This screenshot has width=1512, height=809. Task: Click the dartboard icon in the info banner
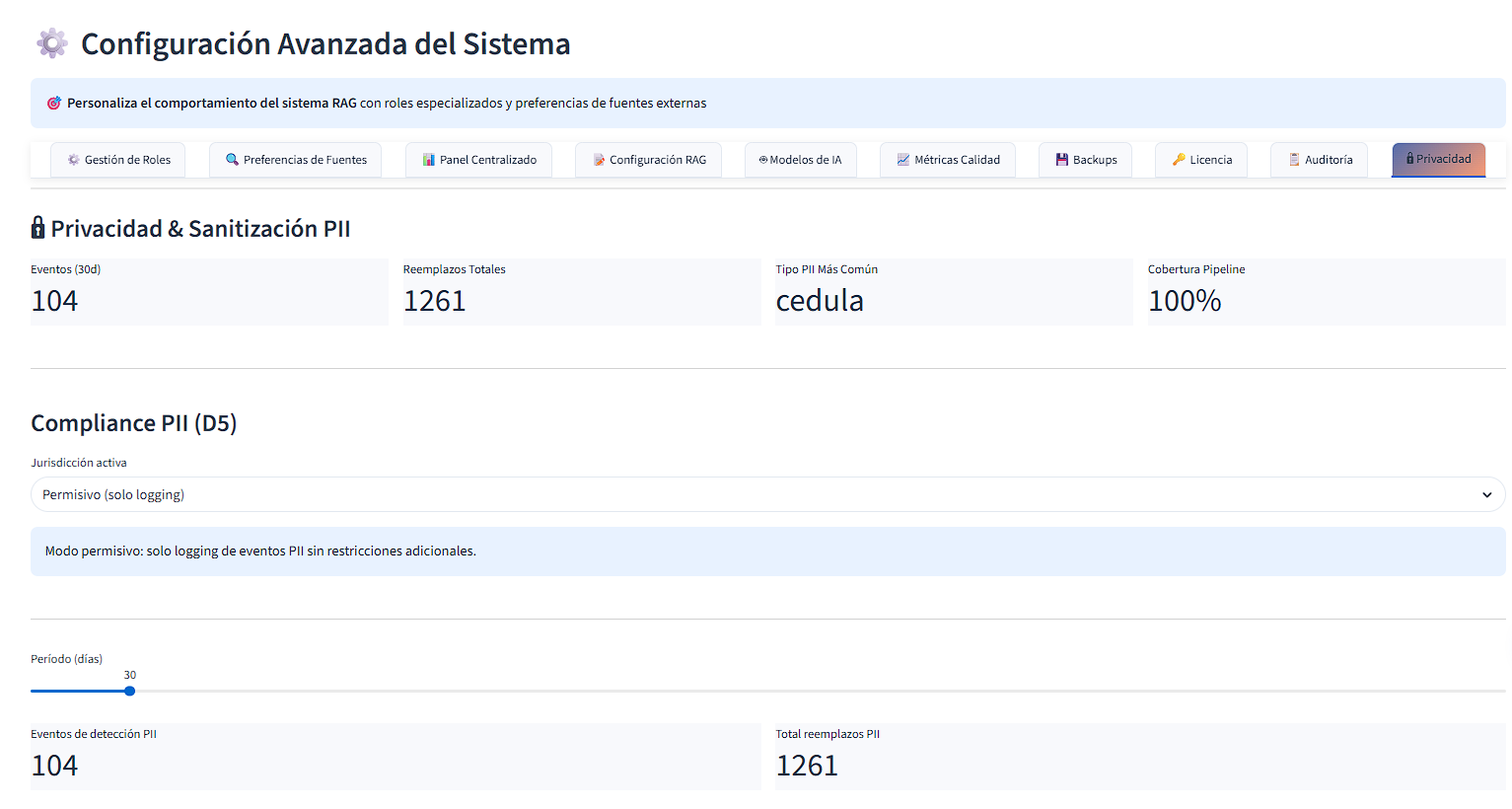[53, 102]
